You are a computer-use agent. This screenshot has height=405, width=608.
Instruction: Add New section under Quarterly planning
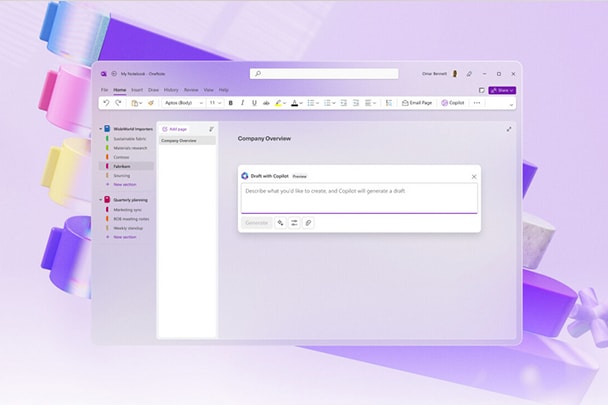124,237
